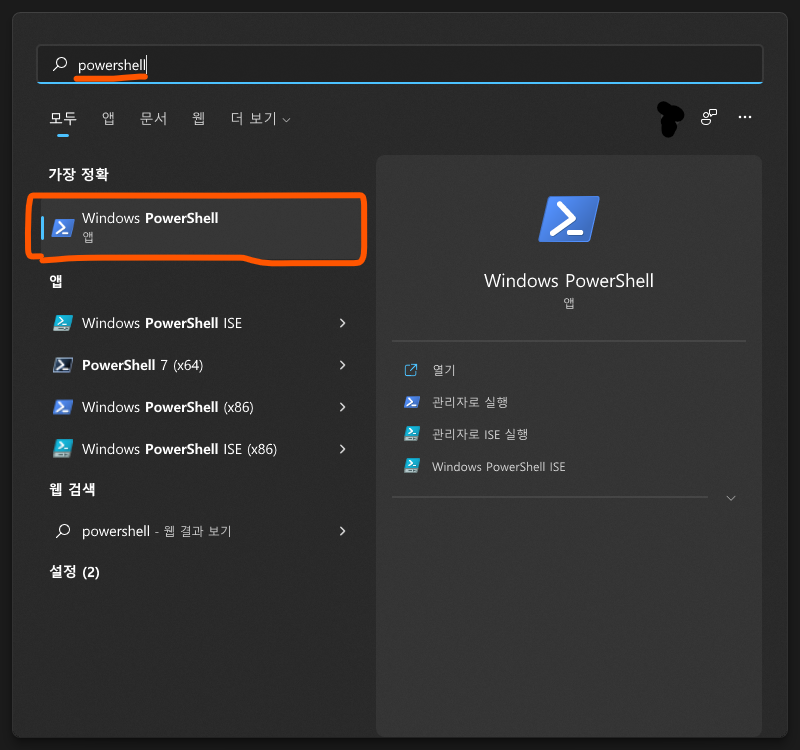This screenshot has height=750, width=800.
Task: Open powershell - 웹 결과 보기 web search
Action: [x=199, y=531]
